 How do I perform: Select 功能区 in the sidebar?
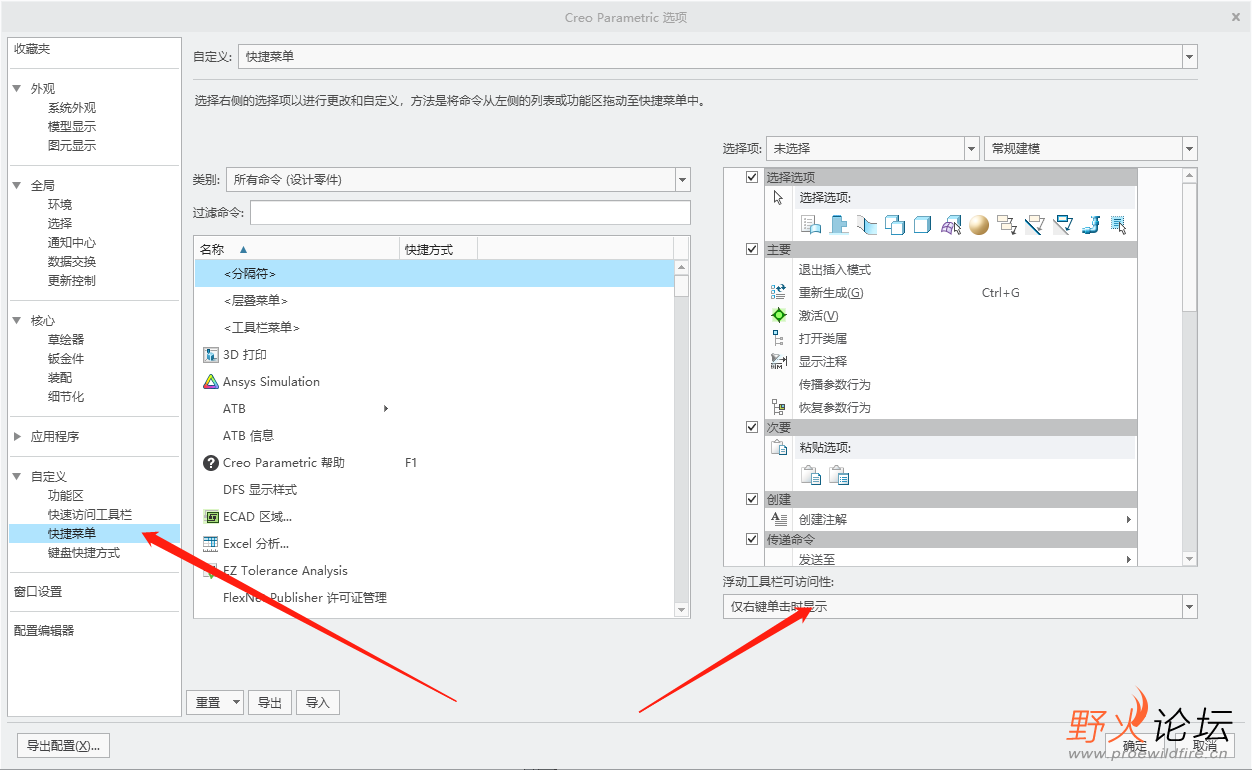pos(66,495)
